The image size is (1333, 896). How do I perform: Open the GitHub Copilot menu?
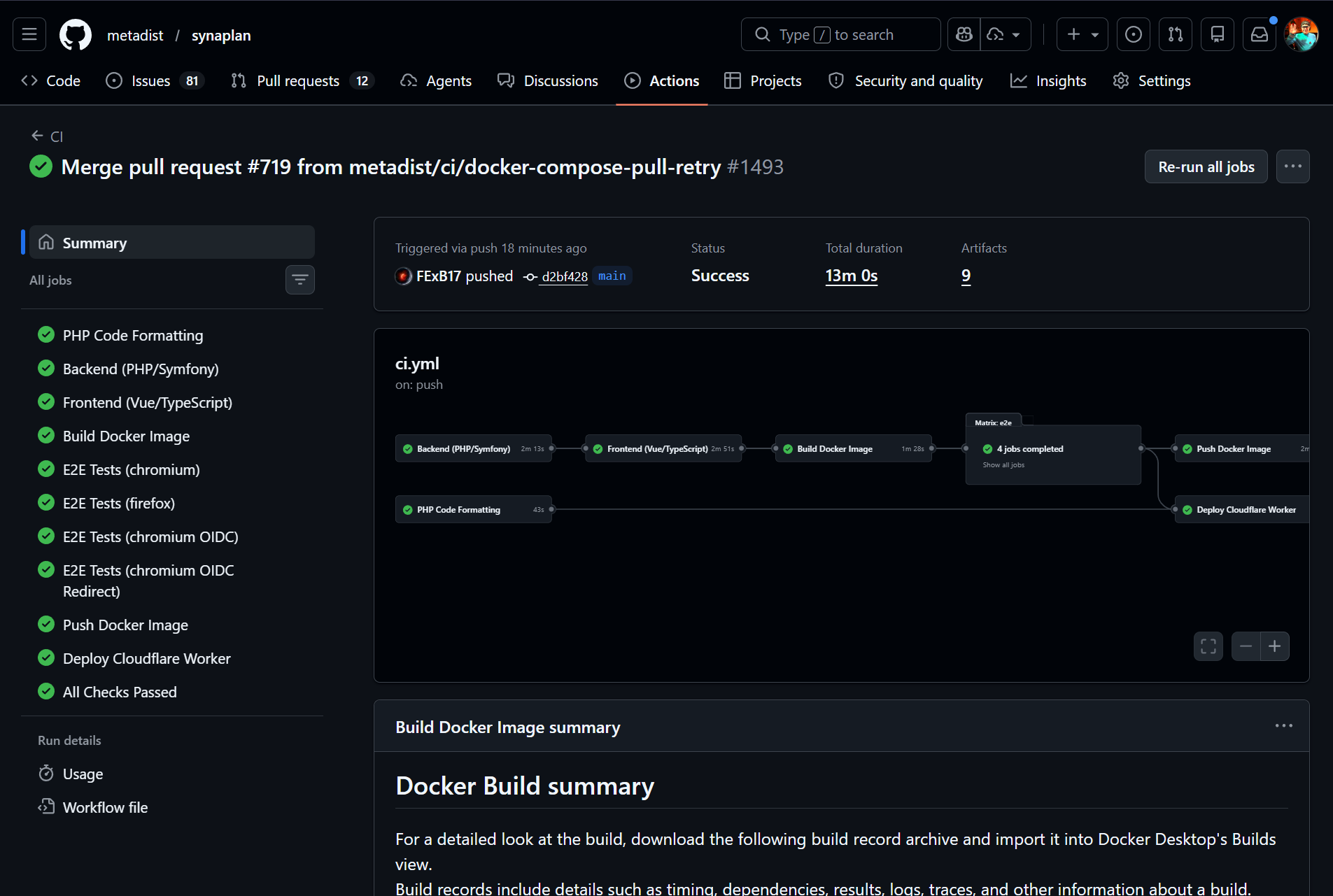(964, 34)
